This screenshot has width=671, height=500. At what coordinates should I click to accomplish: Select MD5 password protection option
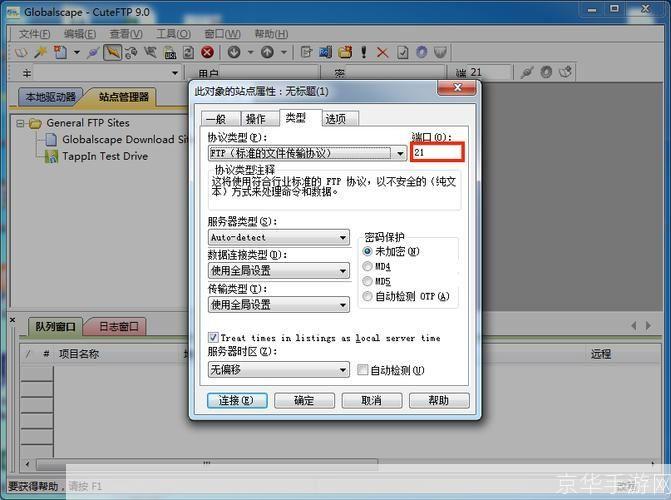[377, 281]
